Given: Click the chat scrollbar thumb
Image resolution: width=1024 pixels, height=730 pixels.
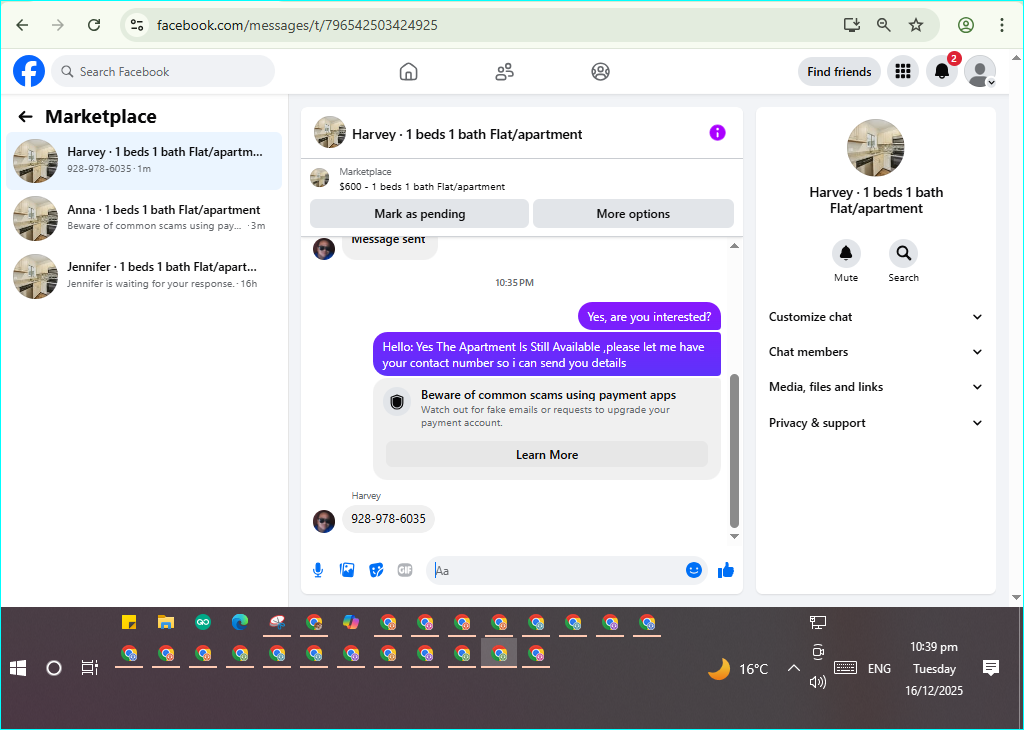Looking at the screenshot, I should point(734,451).
